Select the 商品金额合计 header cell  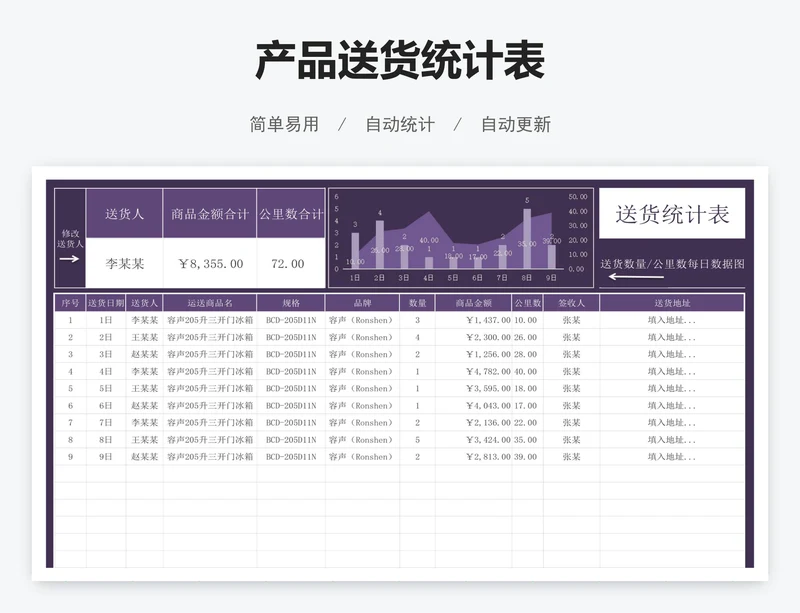210,213
